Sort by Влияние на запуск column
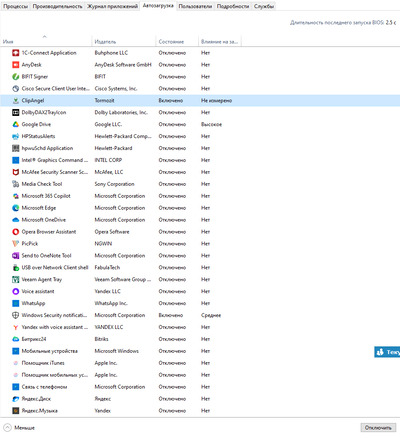 220,42
